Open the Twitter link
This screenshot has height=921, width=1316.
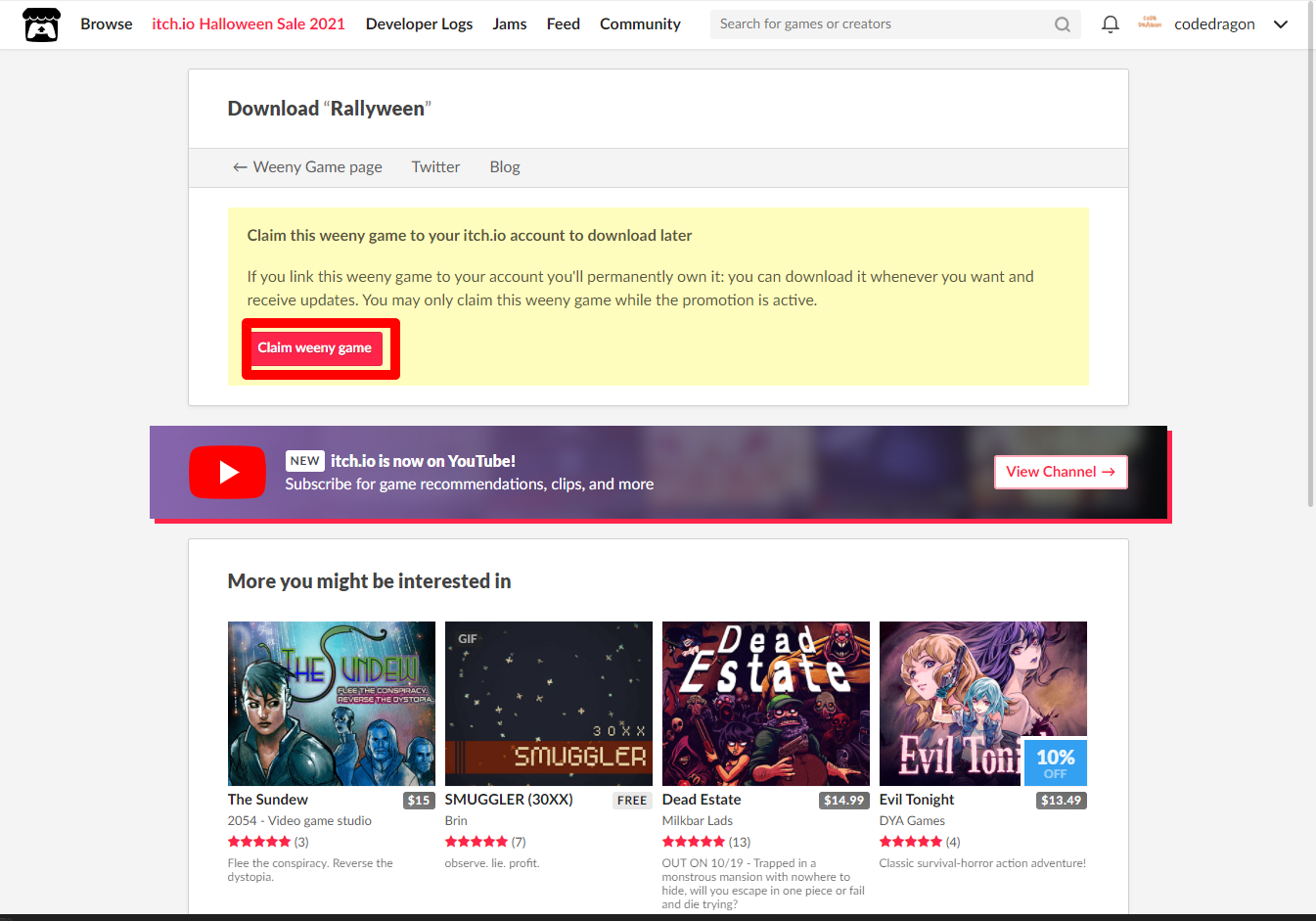(435, 167)
